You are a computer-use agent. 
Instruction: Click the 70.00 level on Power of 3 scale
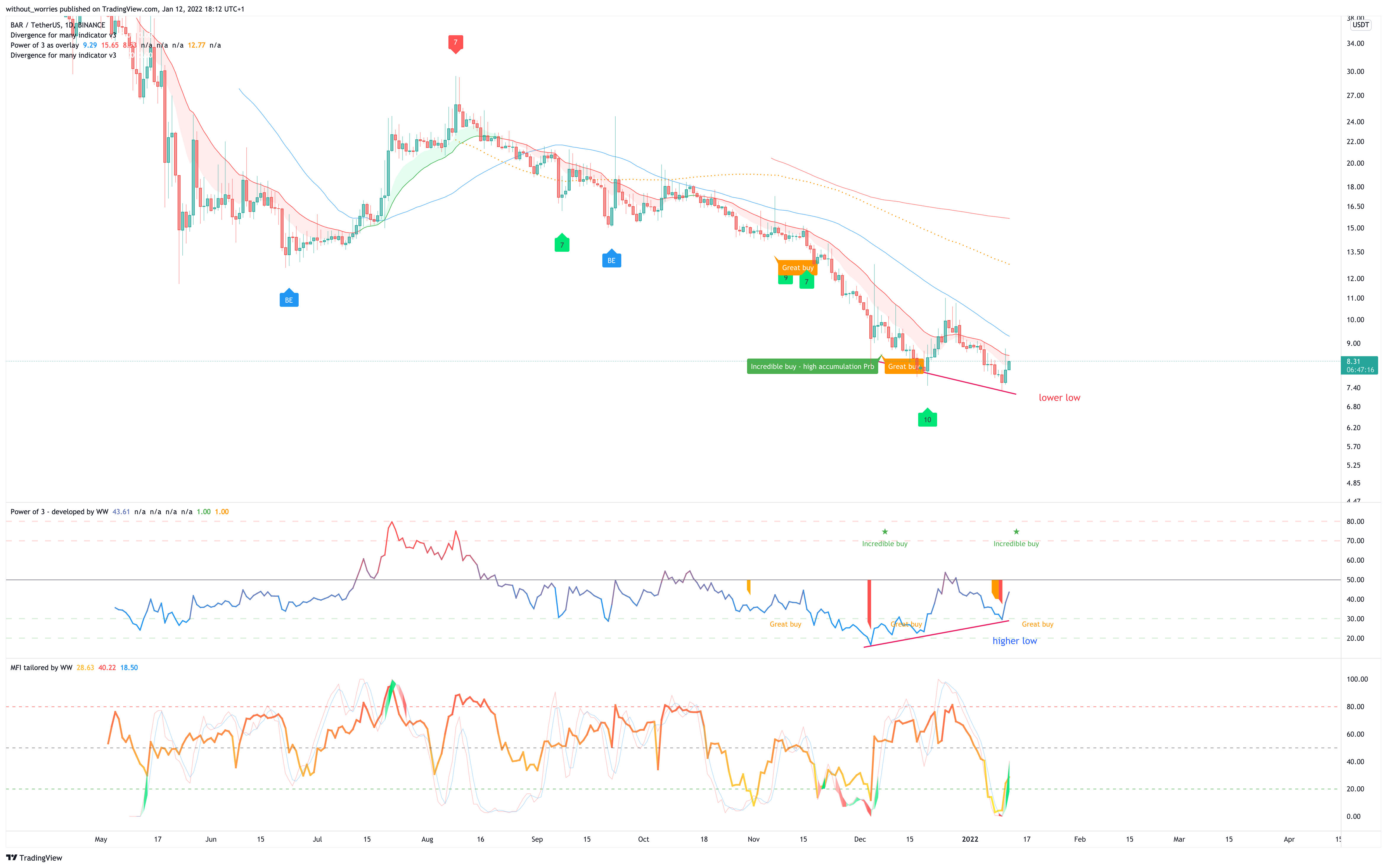pos(1355,541)
